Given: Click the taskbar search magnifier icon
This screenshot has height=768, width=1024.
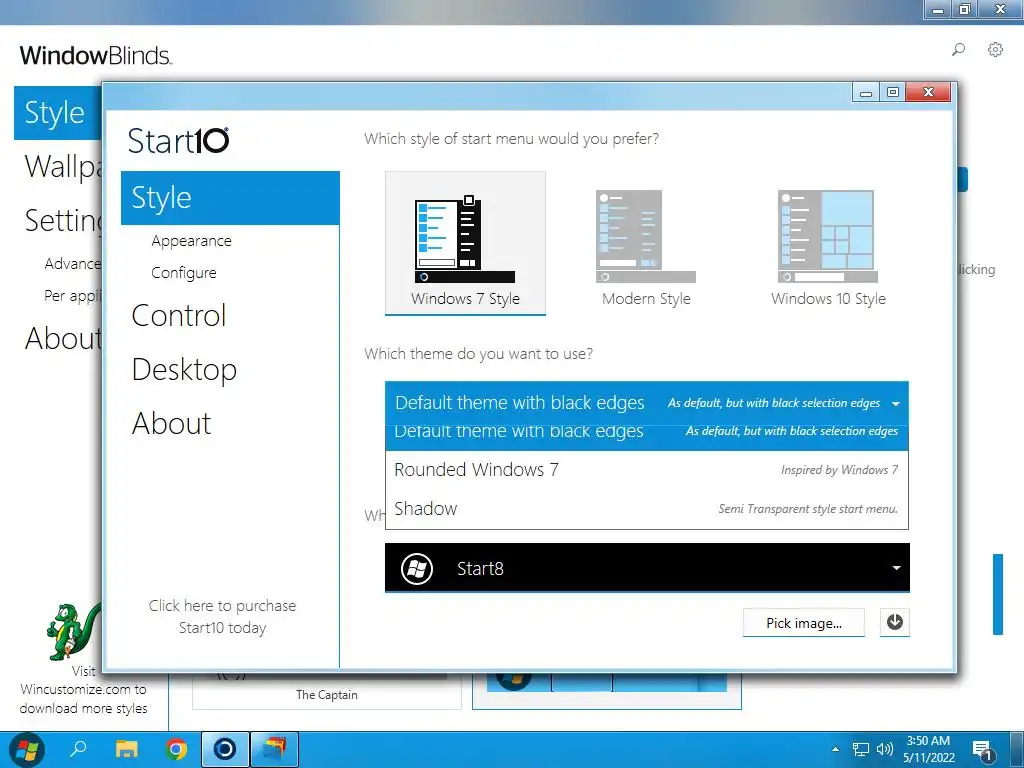Looking at the screenshot, I should (x=78, y=748).
